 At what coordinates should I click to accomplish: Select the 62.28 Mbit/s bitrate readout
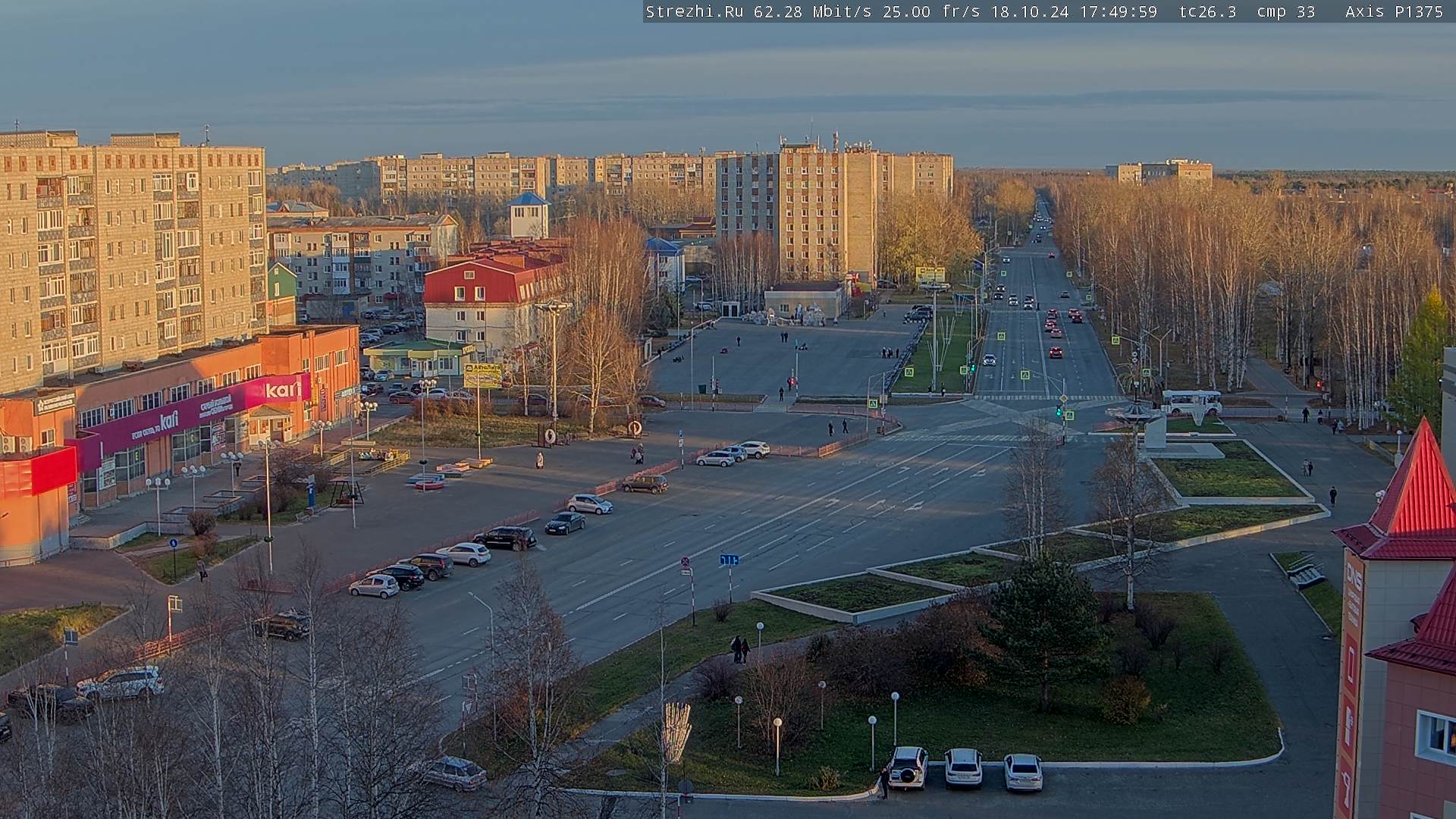(x=815, y=11)
